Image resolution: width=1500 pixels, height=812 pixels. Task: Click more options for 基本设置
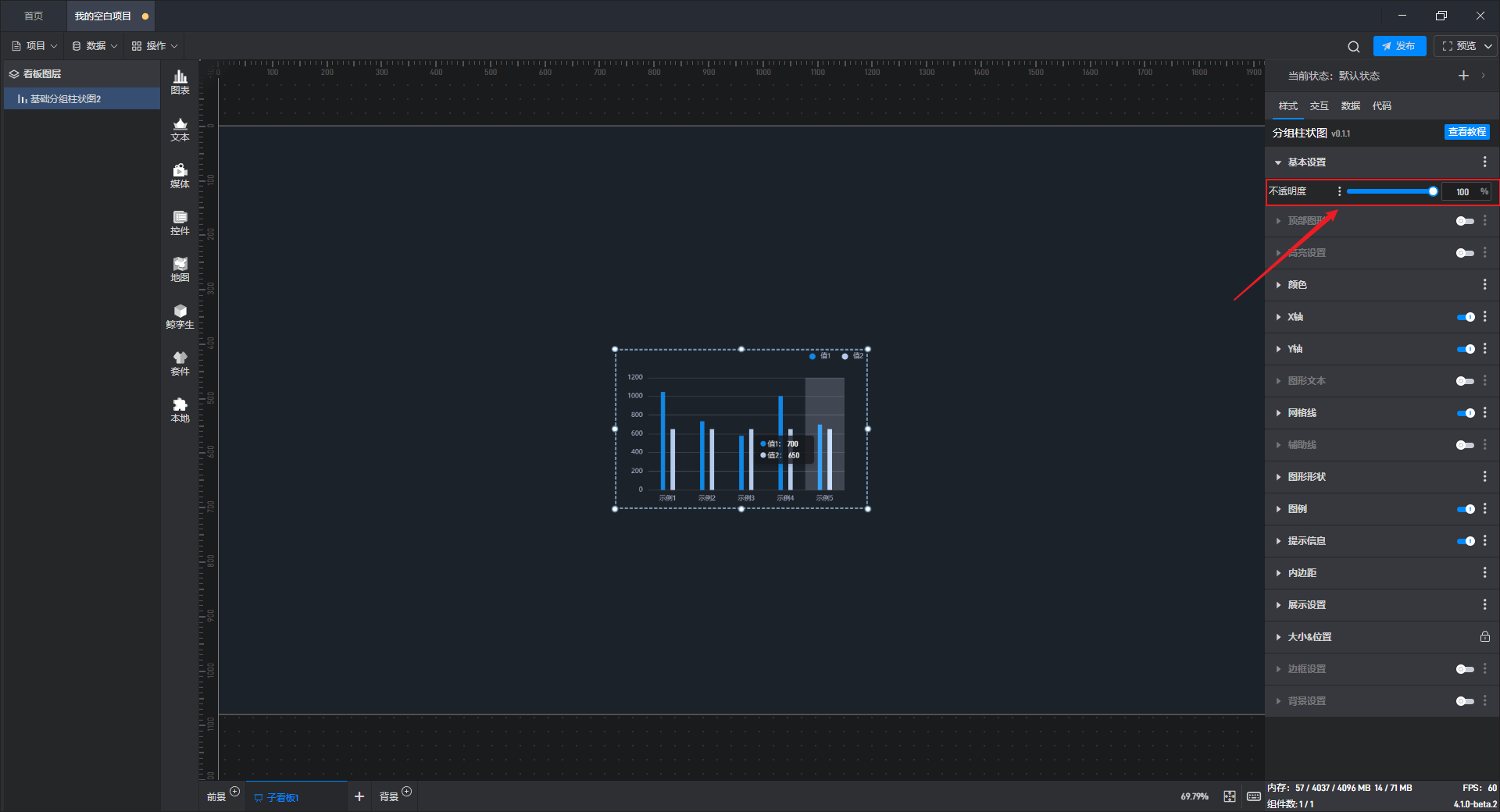[1485, 162]
